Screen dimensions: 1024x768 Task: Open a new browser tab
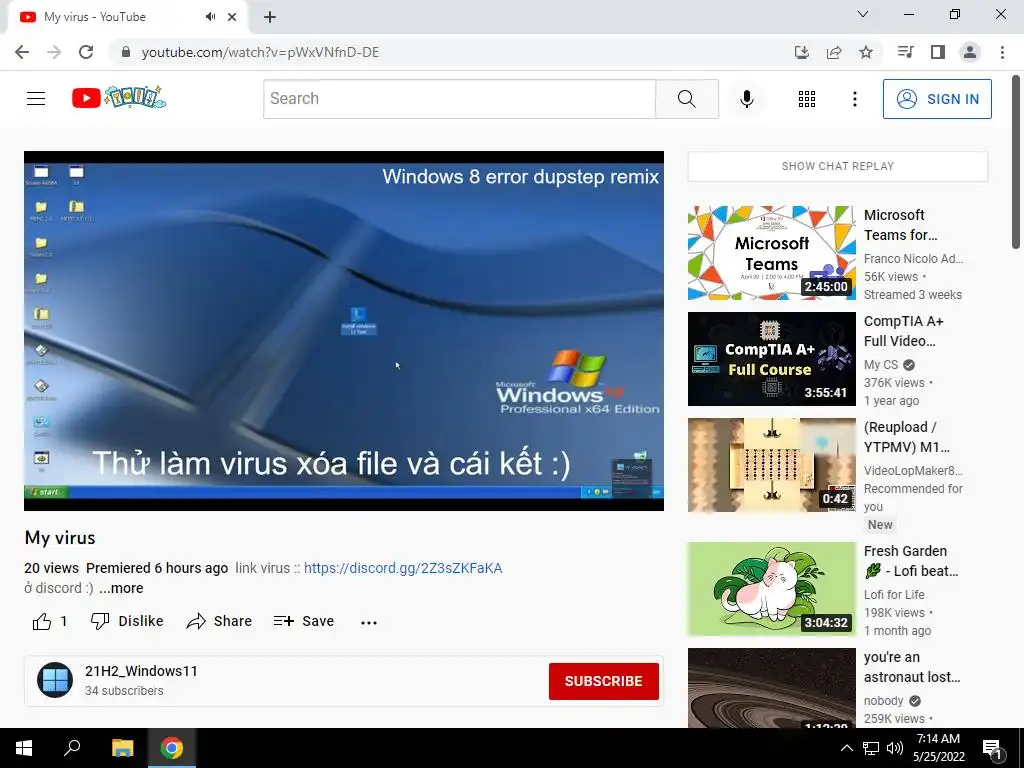270,18
